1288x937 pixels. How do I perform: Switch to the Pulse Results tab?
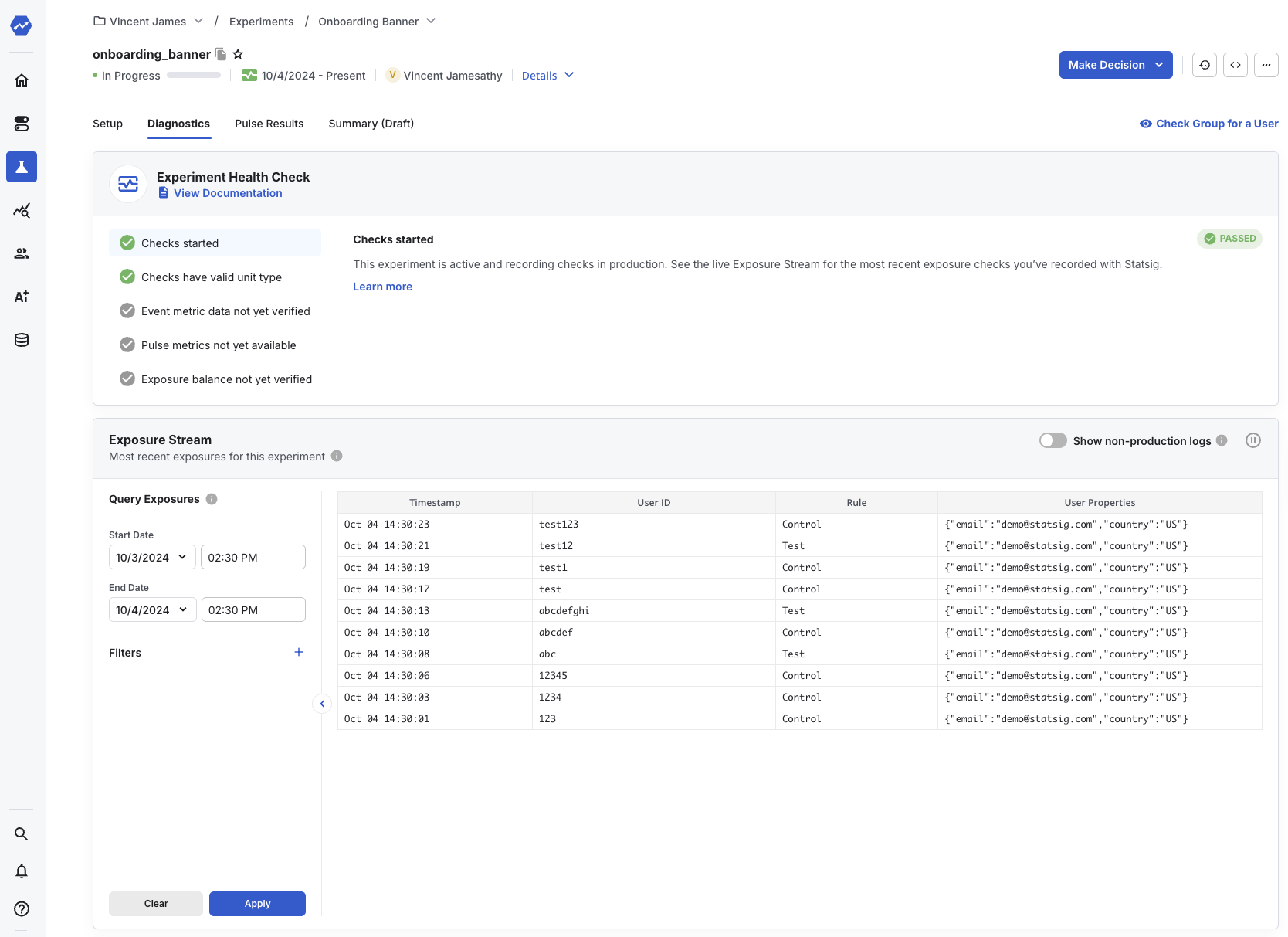pyautogui.click(x=269, y=124)
